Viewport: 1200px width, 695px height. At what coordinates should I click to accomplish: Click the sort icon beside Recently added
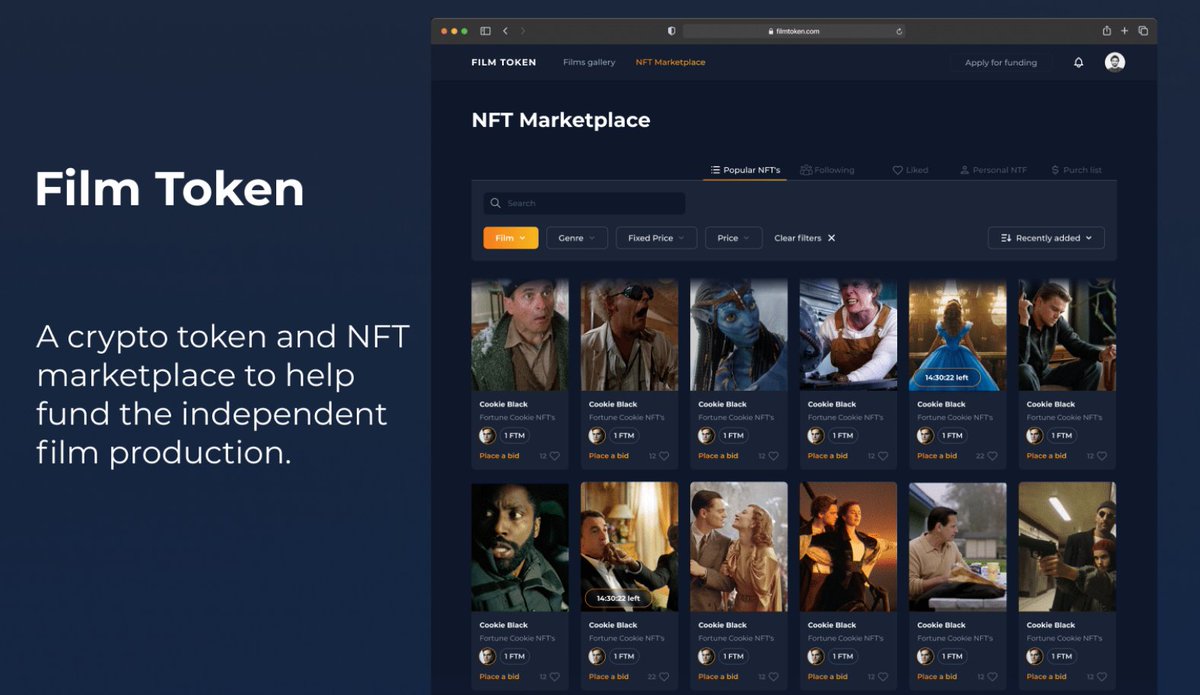point(1005,238)
